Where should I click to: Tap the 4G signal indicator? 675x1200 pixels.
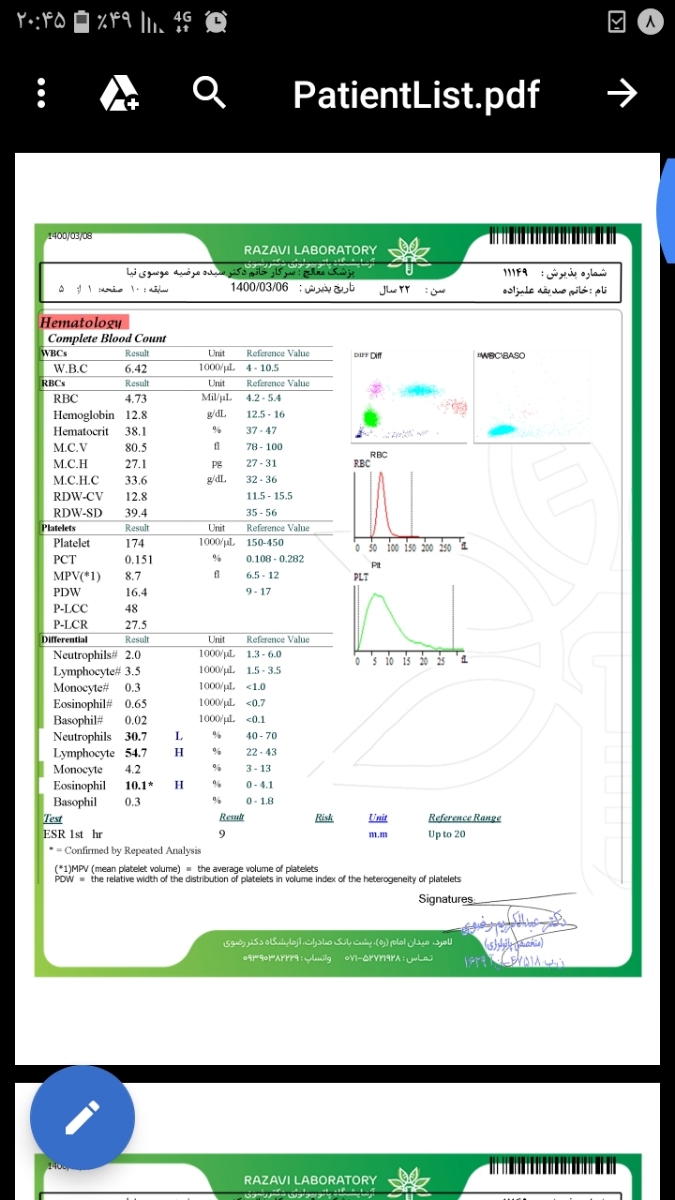[x=183, y=20]
